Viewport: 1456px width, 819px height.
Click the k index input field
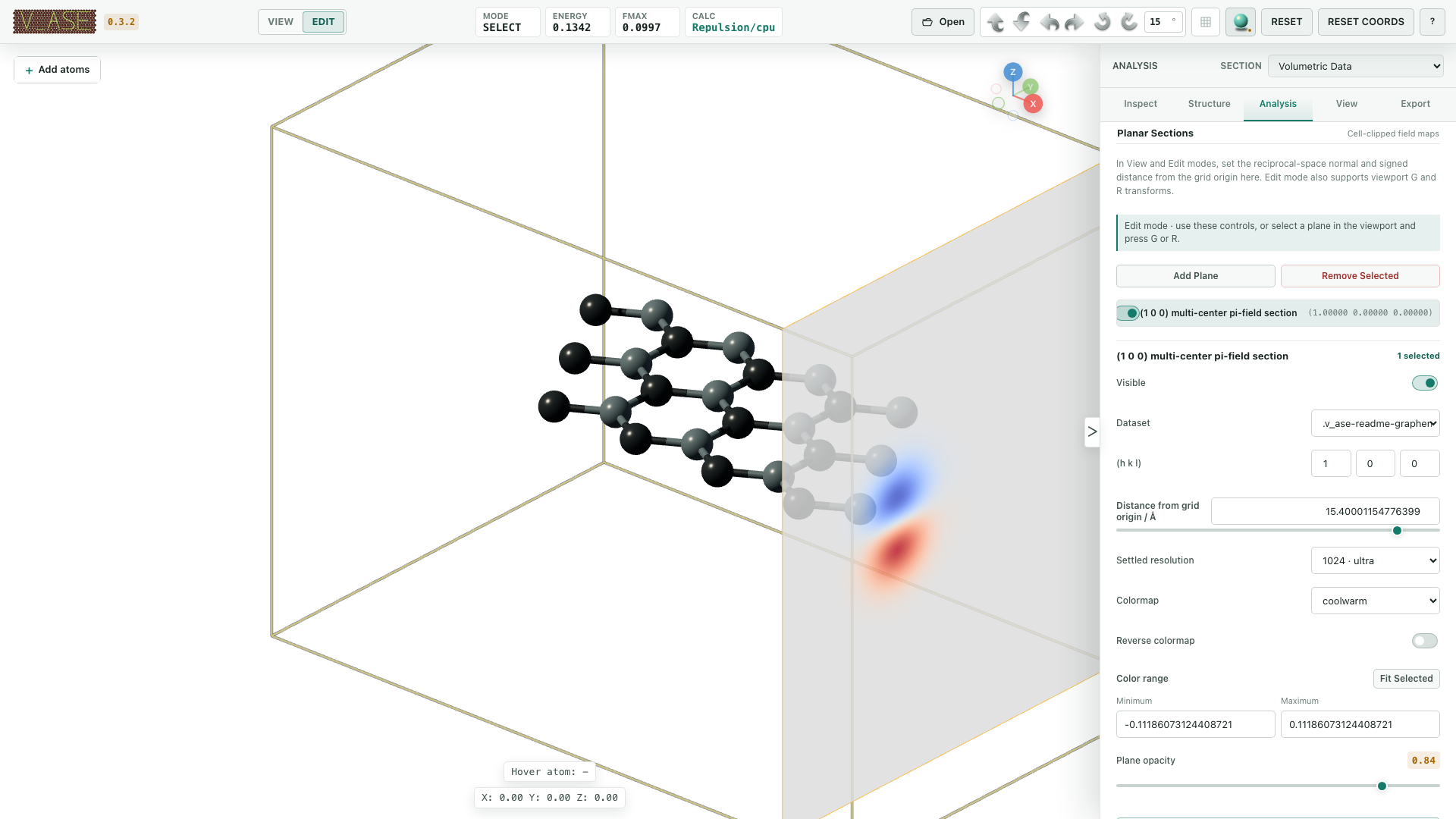pos(1375,463)
